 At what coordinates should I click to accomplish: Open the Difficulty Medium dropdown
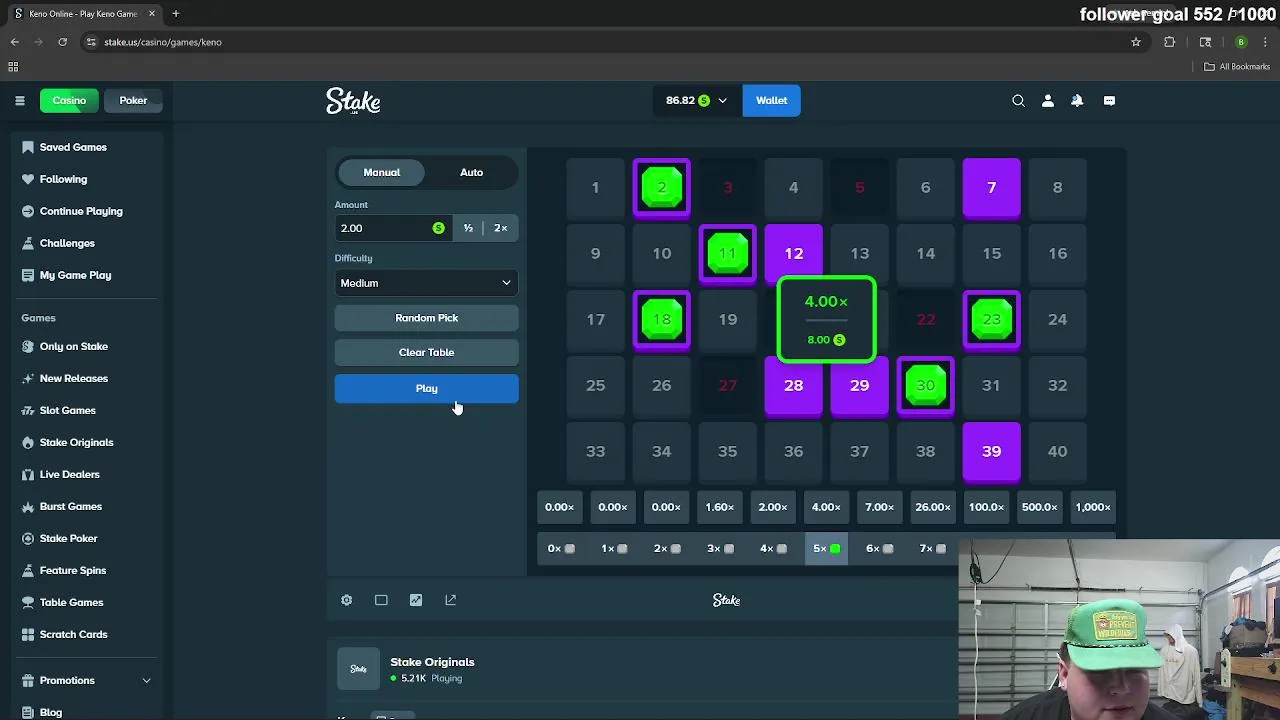426,283
